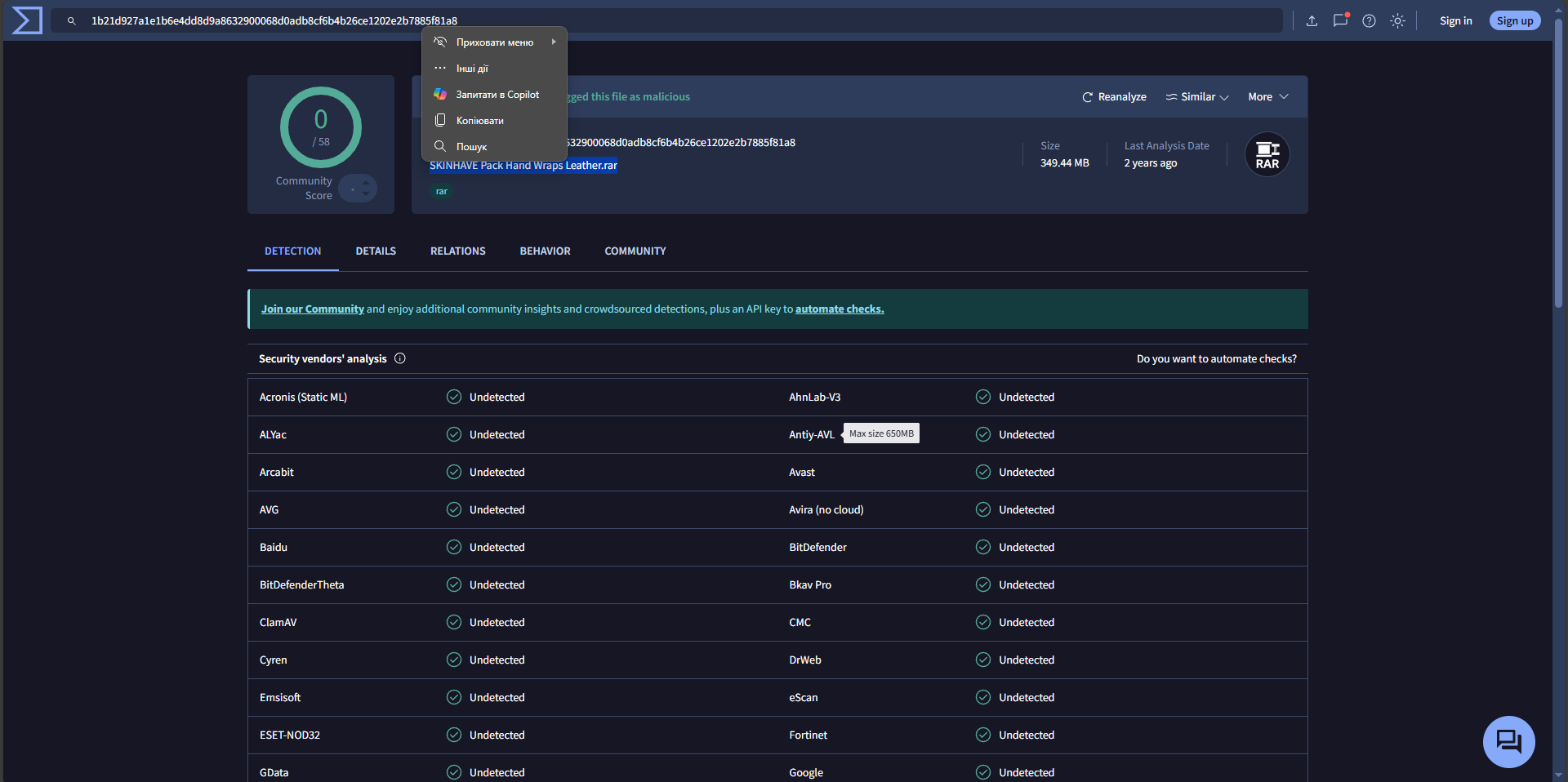Screen dimensions: 1568x782
Task: Click the checkmark icon for ClamAV
Action: point(454,623)
